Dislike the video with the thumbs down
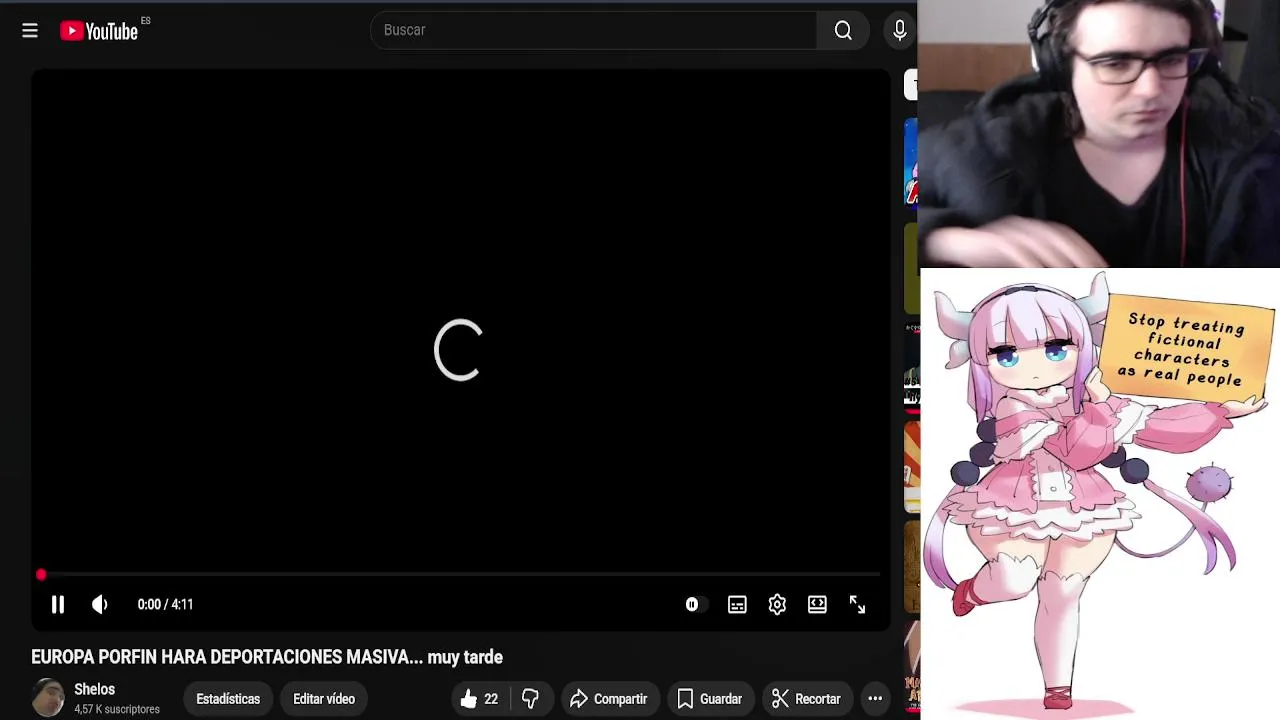The height and width of the screenshot is (720, 1280). coord(531,699)
